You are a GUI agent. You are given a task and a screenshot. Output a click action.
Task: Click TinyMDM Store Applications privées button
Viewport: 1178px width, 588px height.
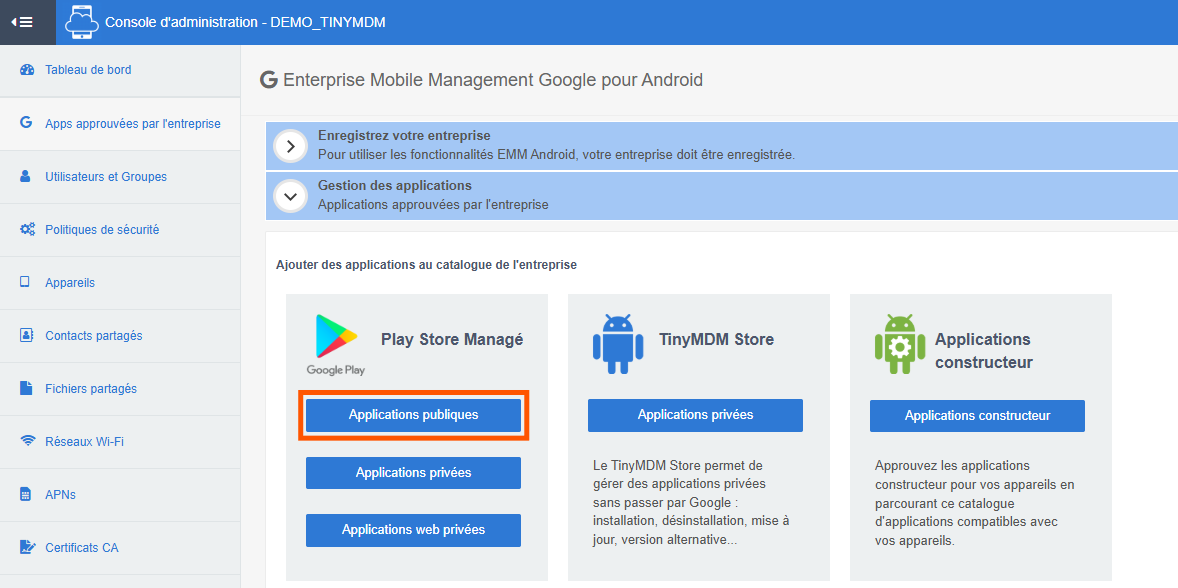coord(695,415)
